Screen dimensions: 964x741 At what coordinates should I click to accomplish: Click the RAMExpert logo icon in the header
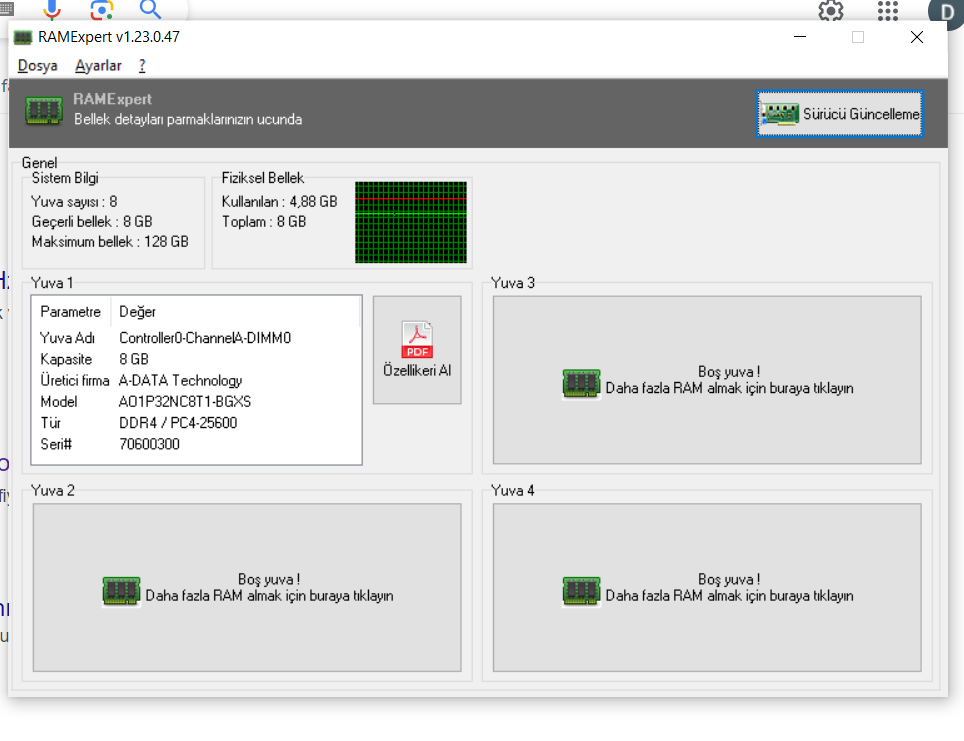coord(44,110)
